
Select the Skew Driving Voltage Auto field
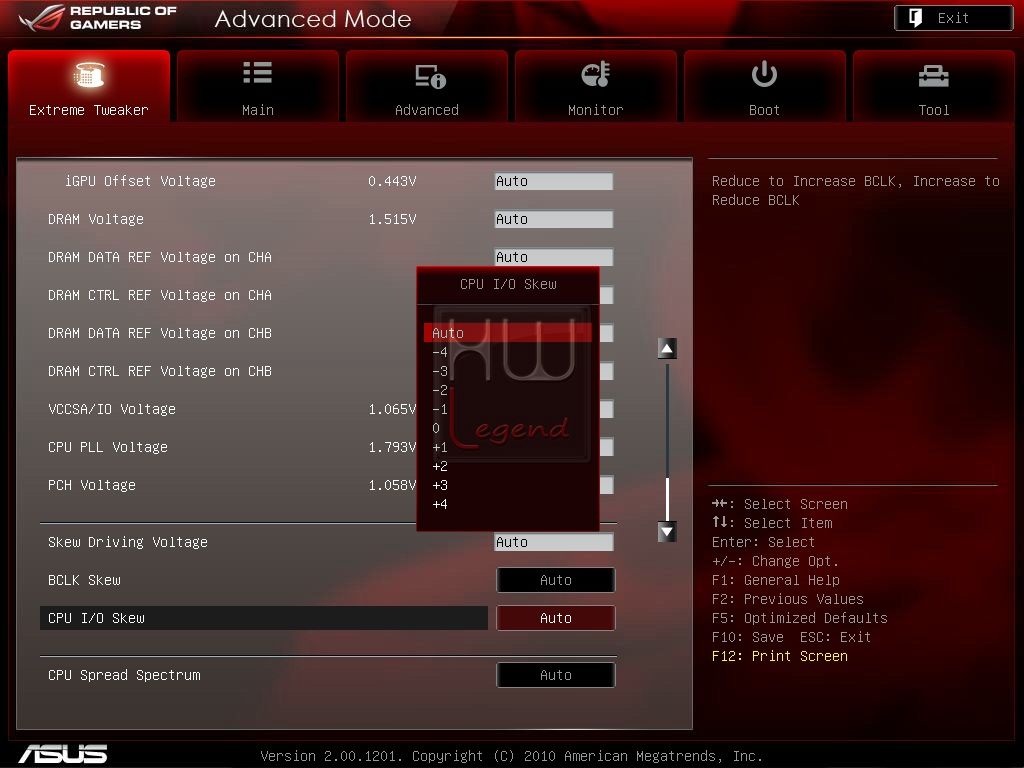coord(554,542)
